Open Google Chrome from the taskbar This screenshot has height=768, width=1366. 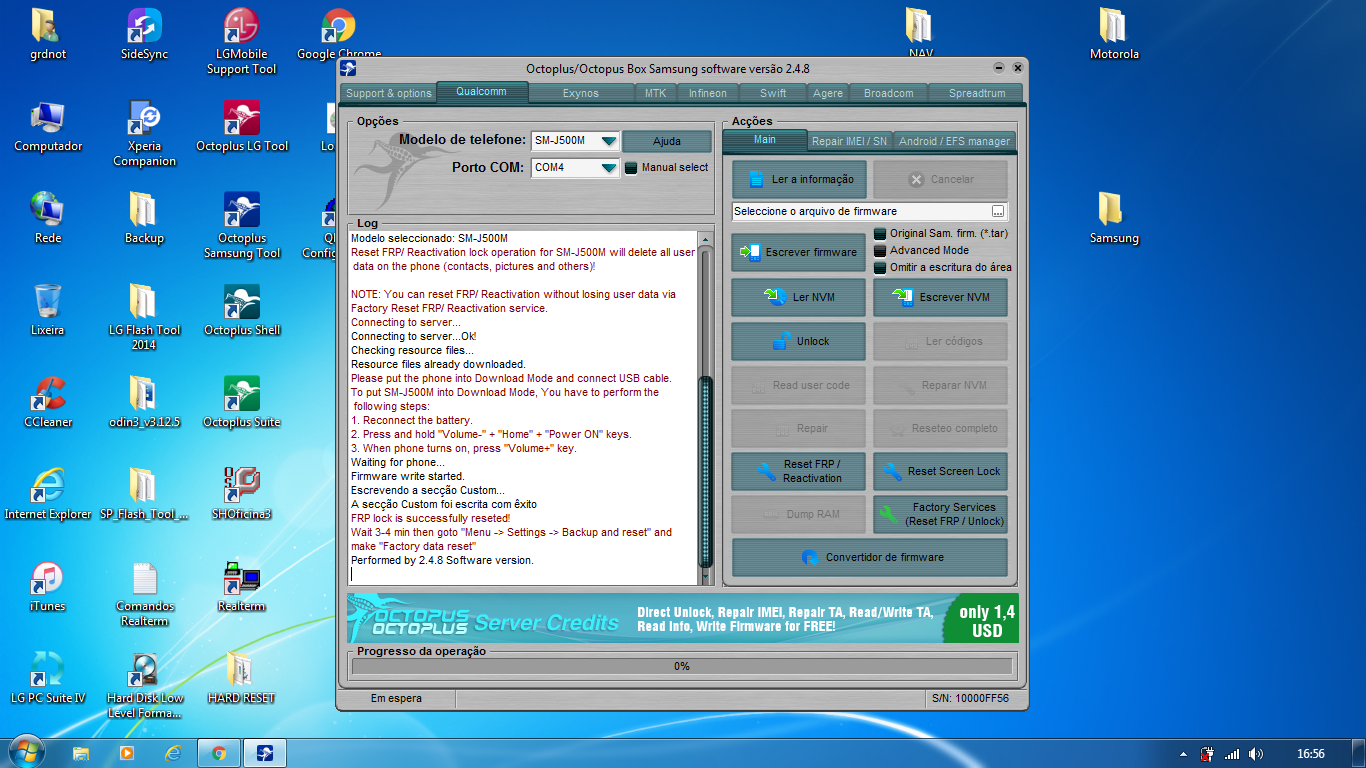coord(219,753)
